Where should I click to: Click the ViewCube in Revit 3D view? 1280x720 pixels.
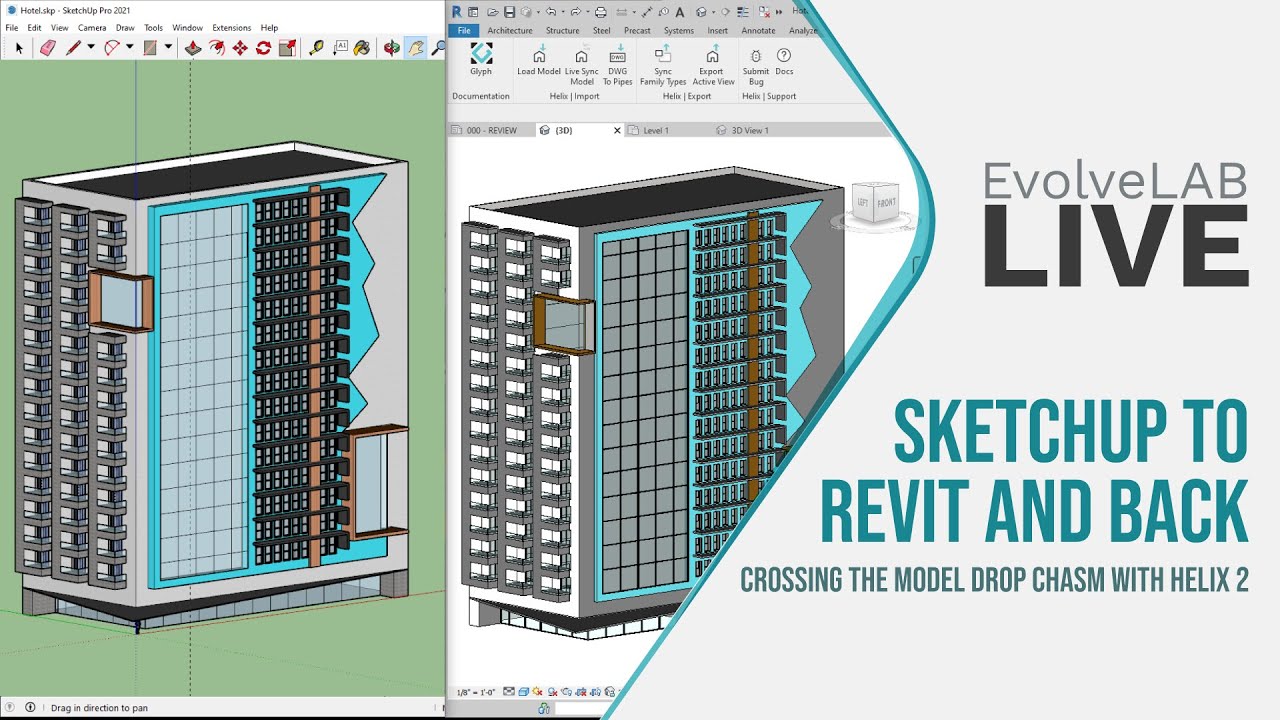coord(874,203)
